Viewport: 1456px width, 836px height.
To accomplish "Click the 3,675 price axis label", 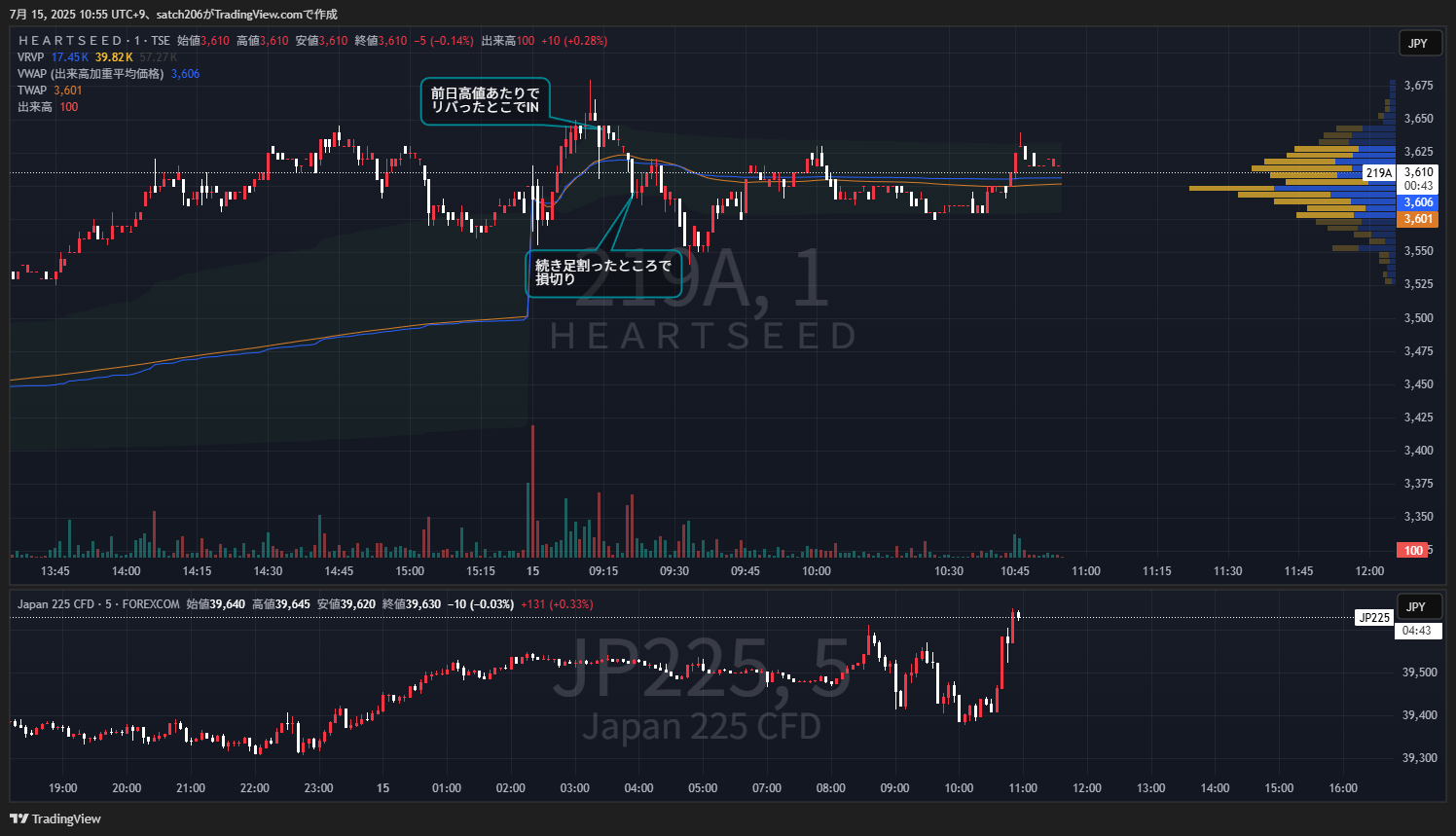I will click(1418, 86).
